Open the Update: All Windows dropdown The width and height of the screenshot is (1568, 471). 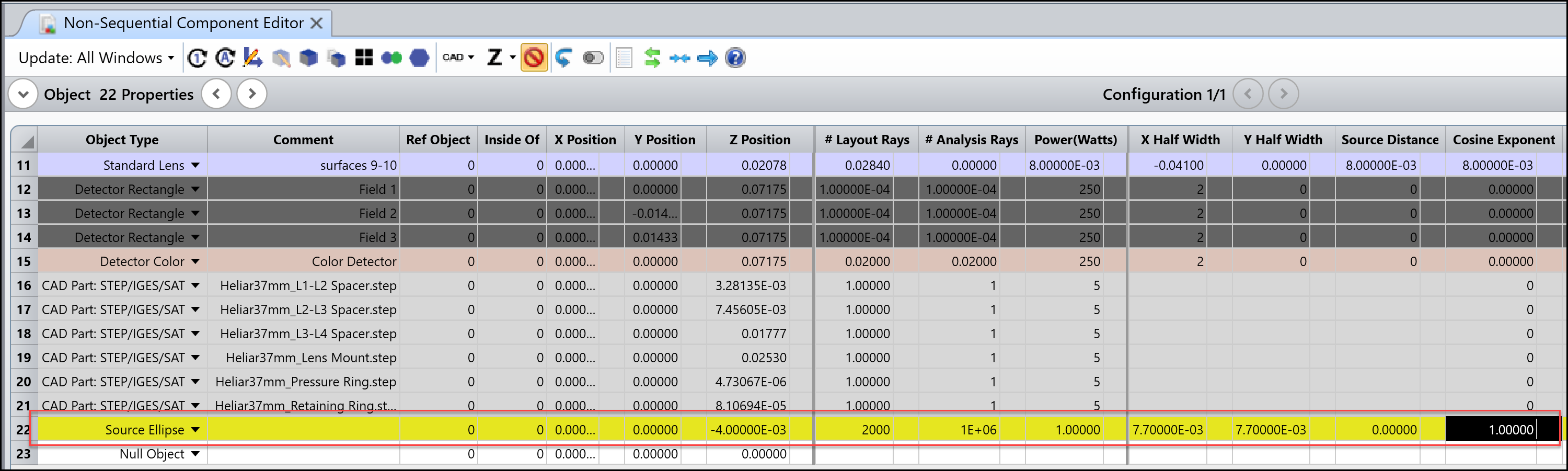tap(96, 58)
